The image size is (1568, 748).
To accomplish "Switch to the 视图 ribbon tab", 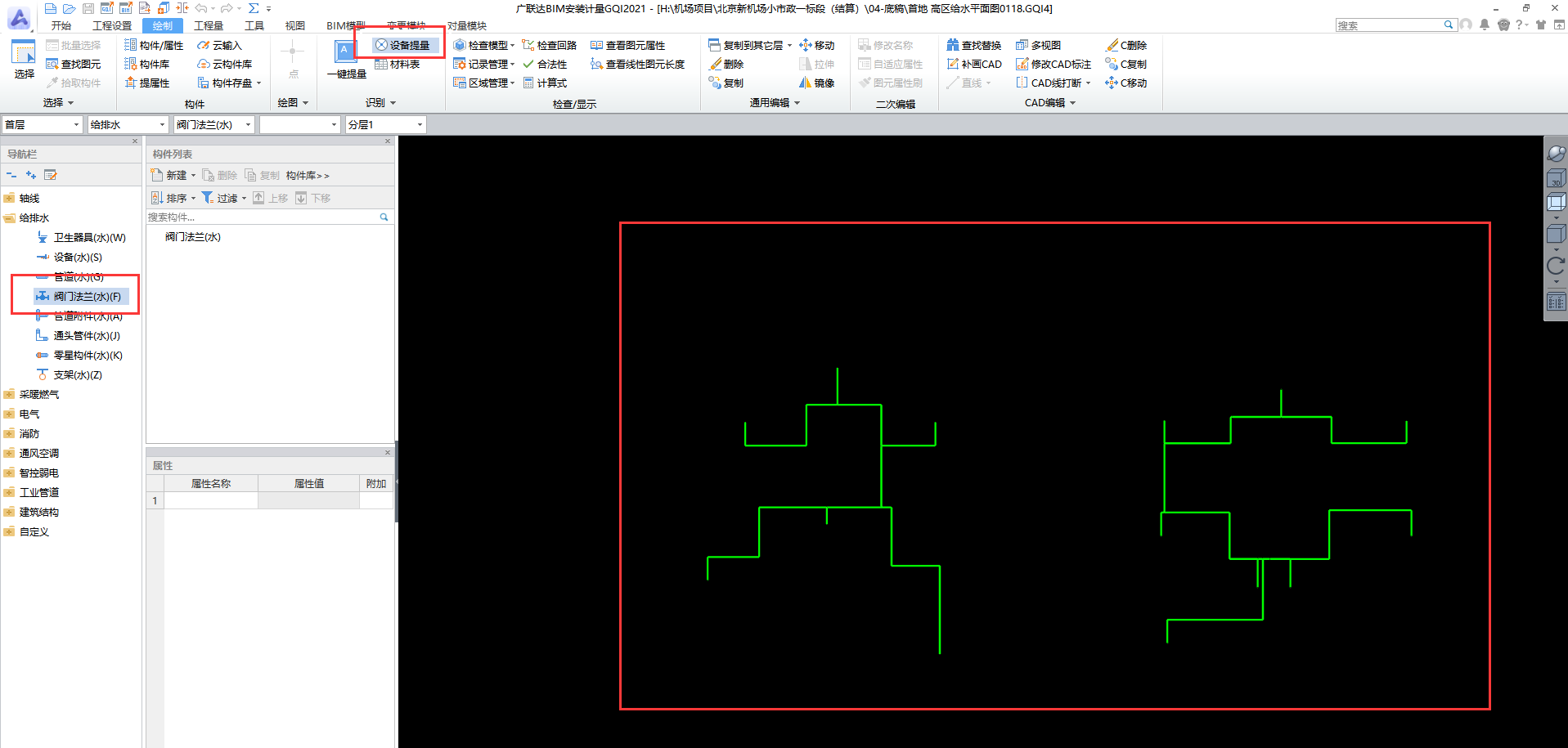I will [295, 25].
